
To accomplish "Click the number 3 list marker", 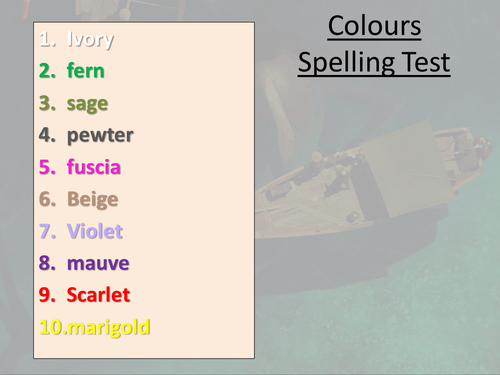I will coord(47,103).
